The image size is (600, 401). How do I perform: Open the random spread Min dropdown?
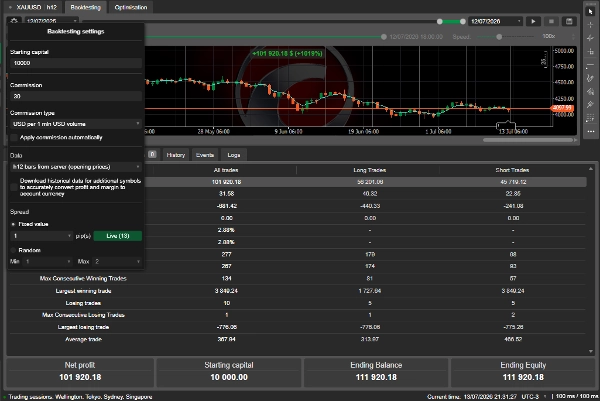[x=47, y=261]
